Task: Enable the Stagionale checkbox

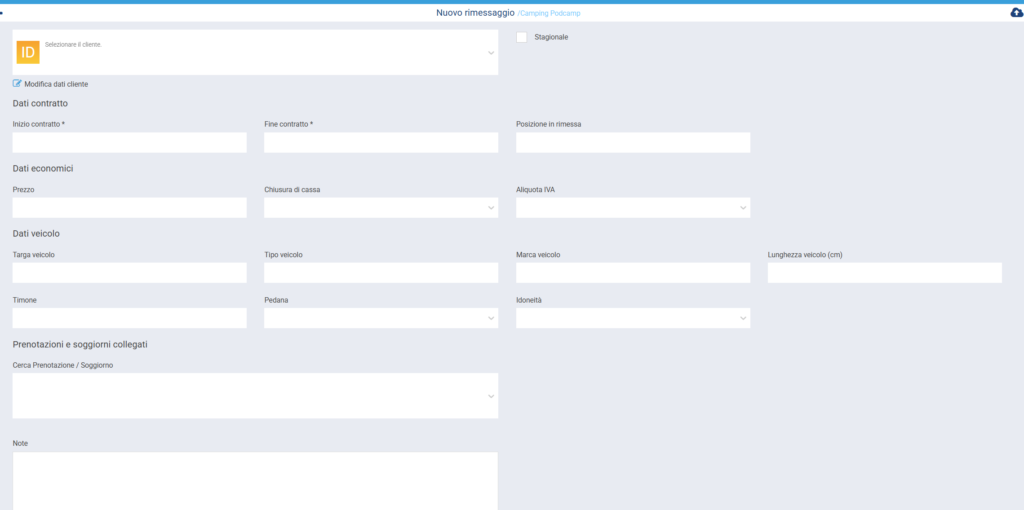Action: [522, 38]
